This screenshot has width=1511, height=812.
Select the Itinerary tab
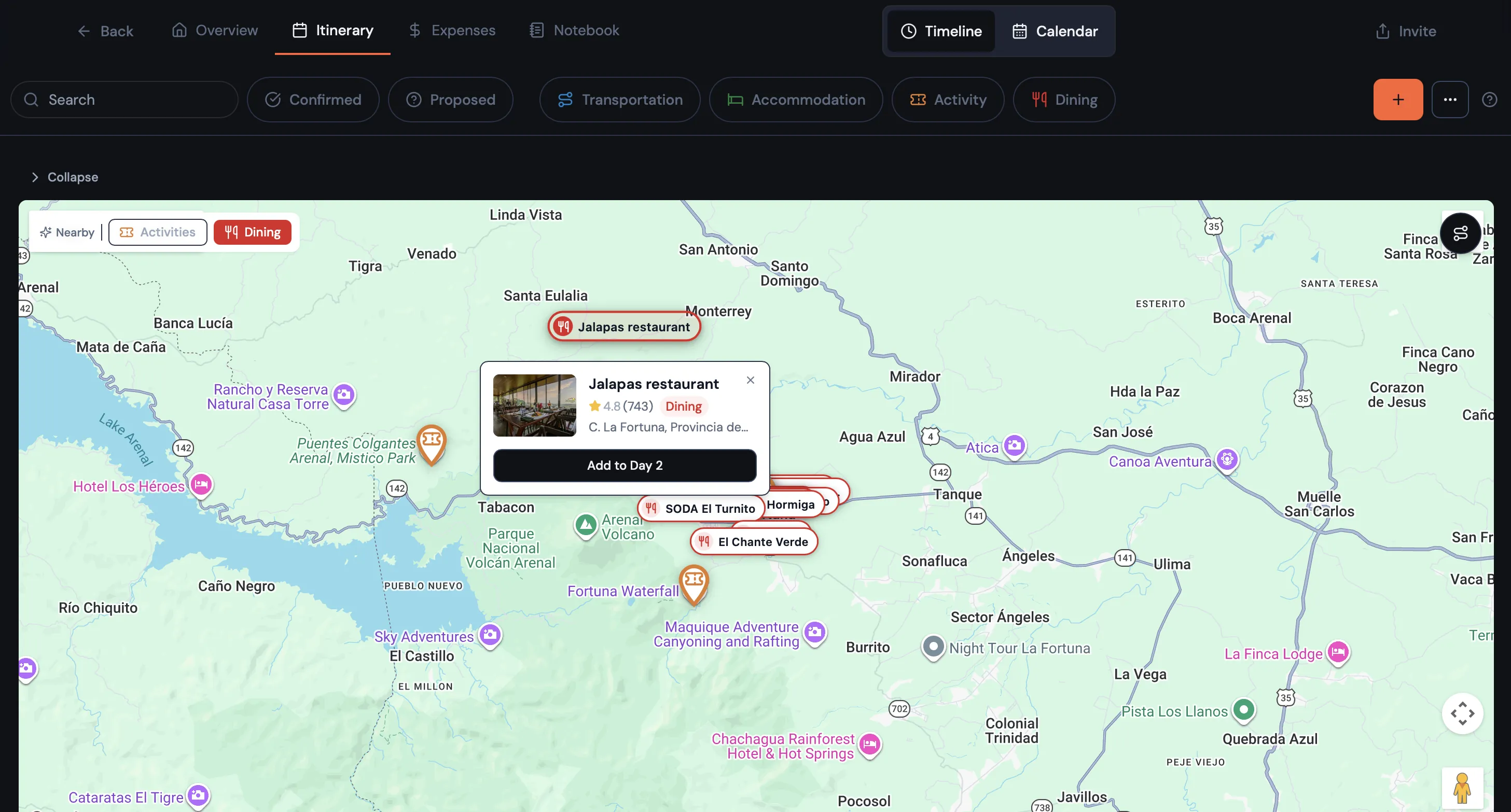[332, 30]
